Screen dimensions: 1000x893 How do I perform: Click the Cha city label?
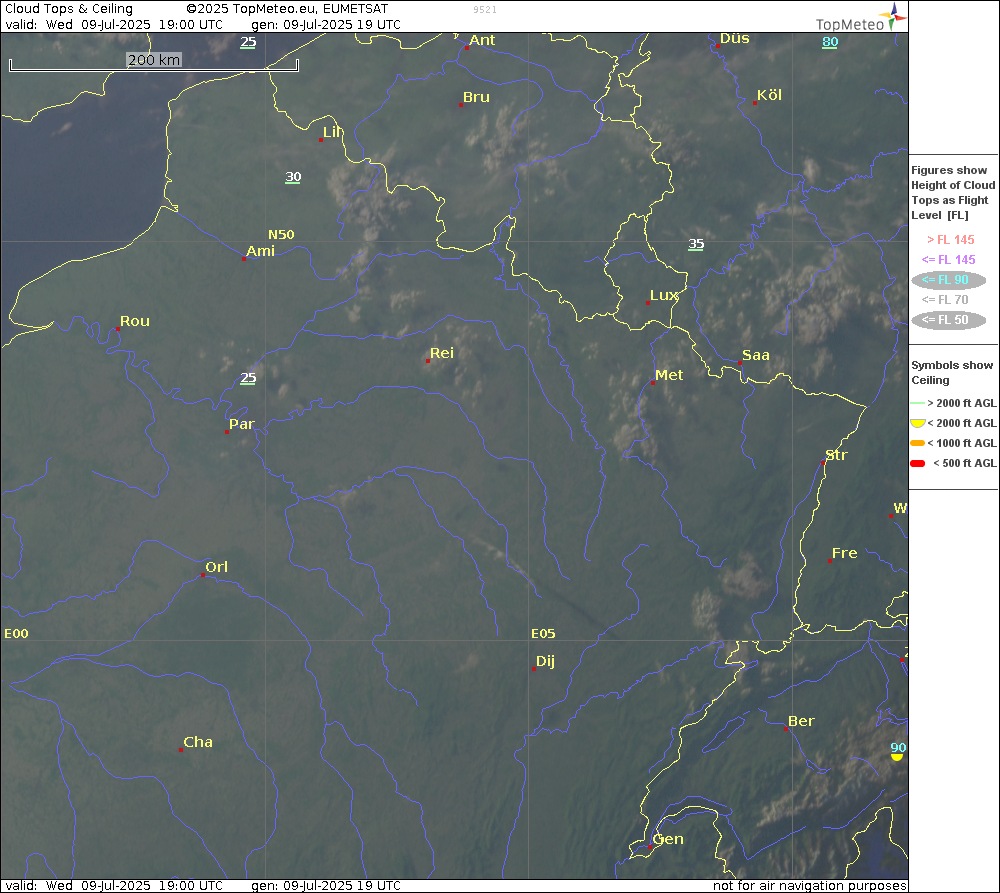tap(198, 742)
